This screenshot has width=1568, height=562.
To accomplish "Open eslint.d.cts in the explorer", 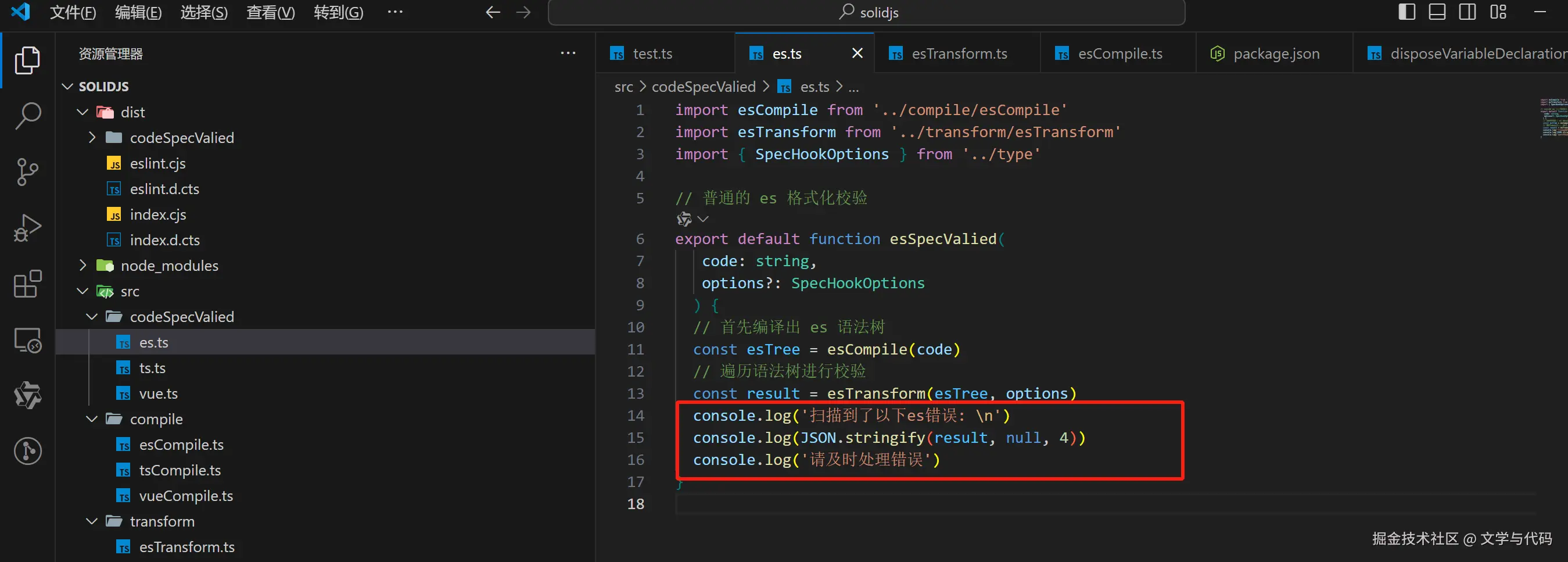I will pos(164,189).
